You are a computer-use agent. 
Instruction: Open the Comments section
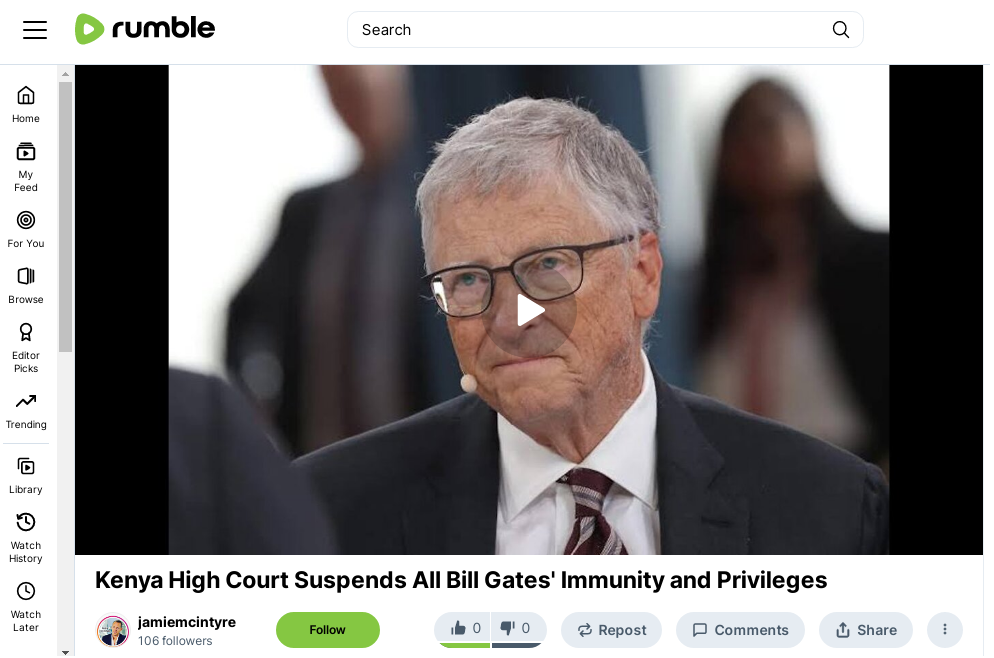[x=740, y=629]
